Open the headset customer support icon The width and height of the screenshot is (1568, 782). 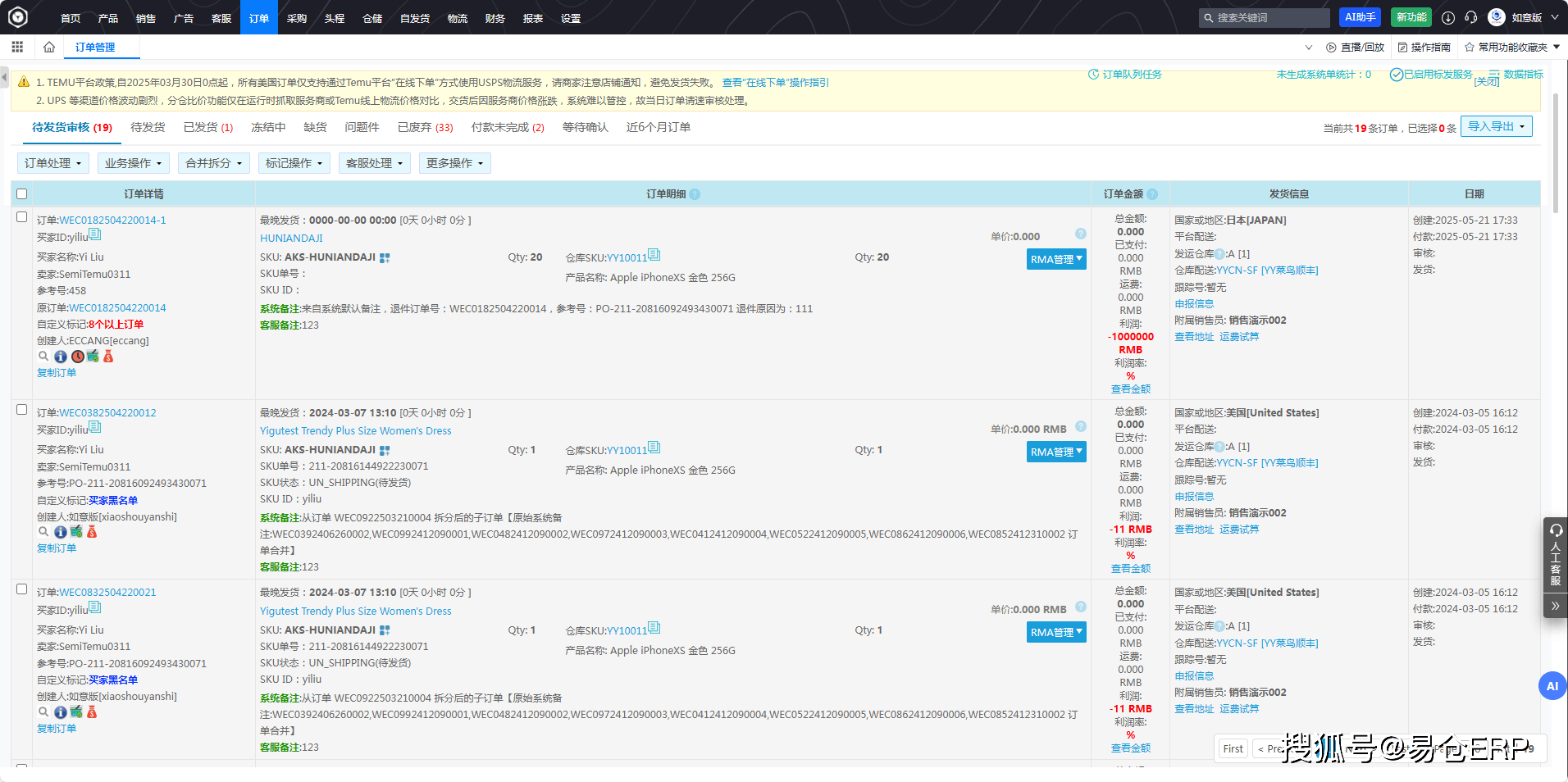(1471, 17)
